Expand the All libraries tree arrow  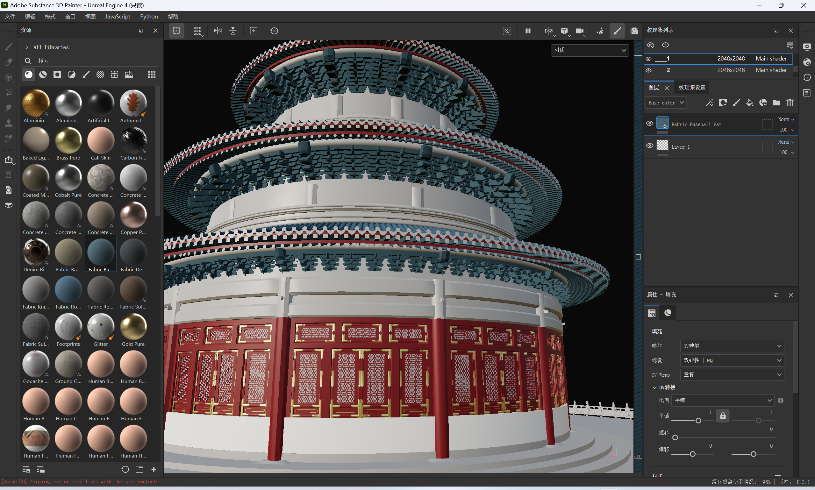point(27,47)
